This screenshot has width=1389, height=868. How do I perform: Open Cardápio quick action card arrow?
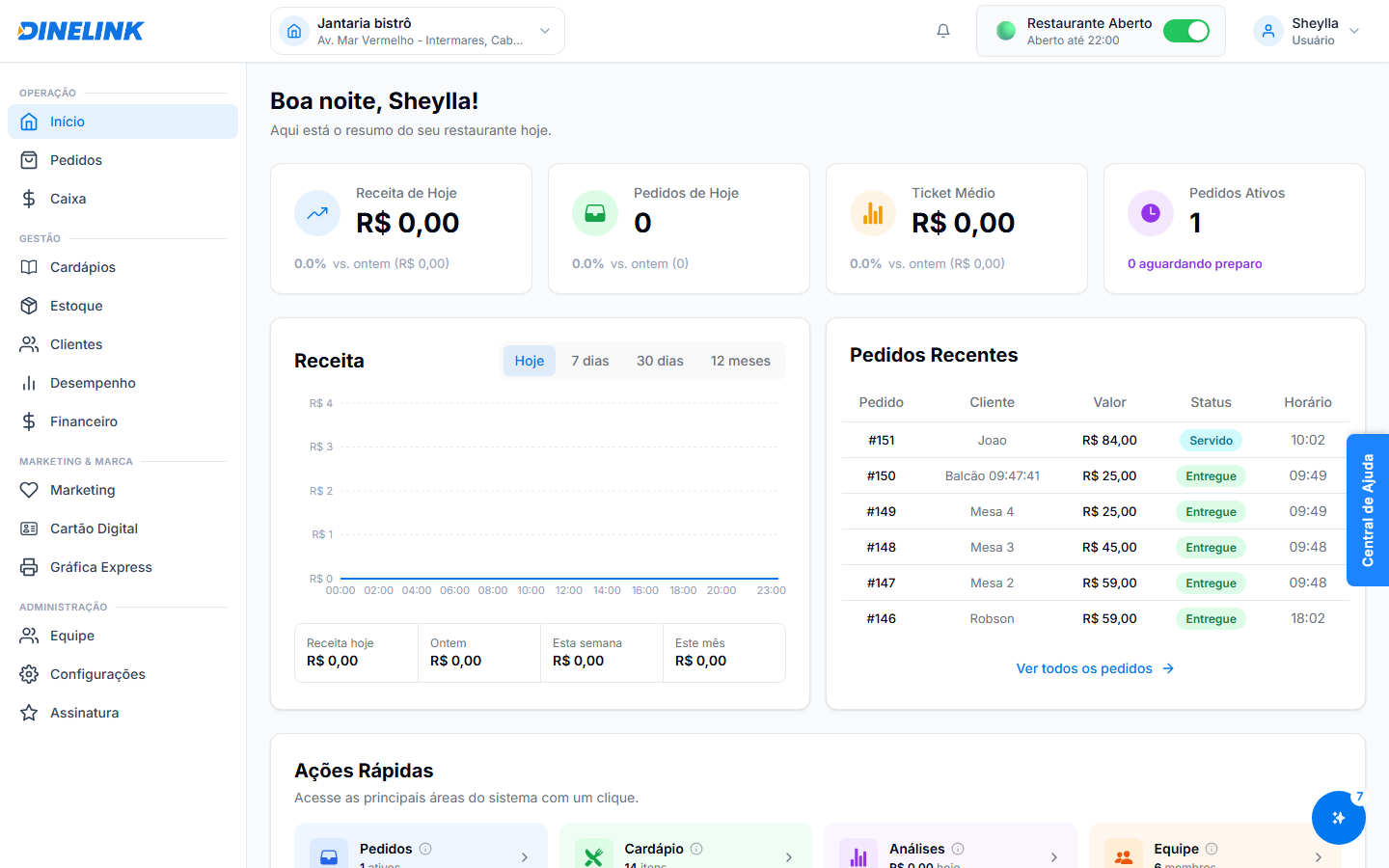coord(789,856)
